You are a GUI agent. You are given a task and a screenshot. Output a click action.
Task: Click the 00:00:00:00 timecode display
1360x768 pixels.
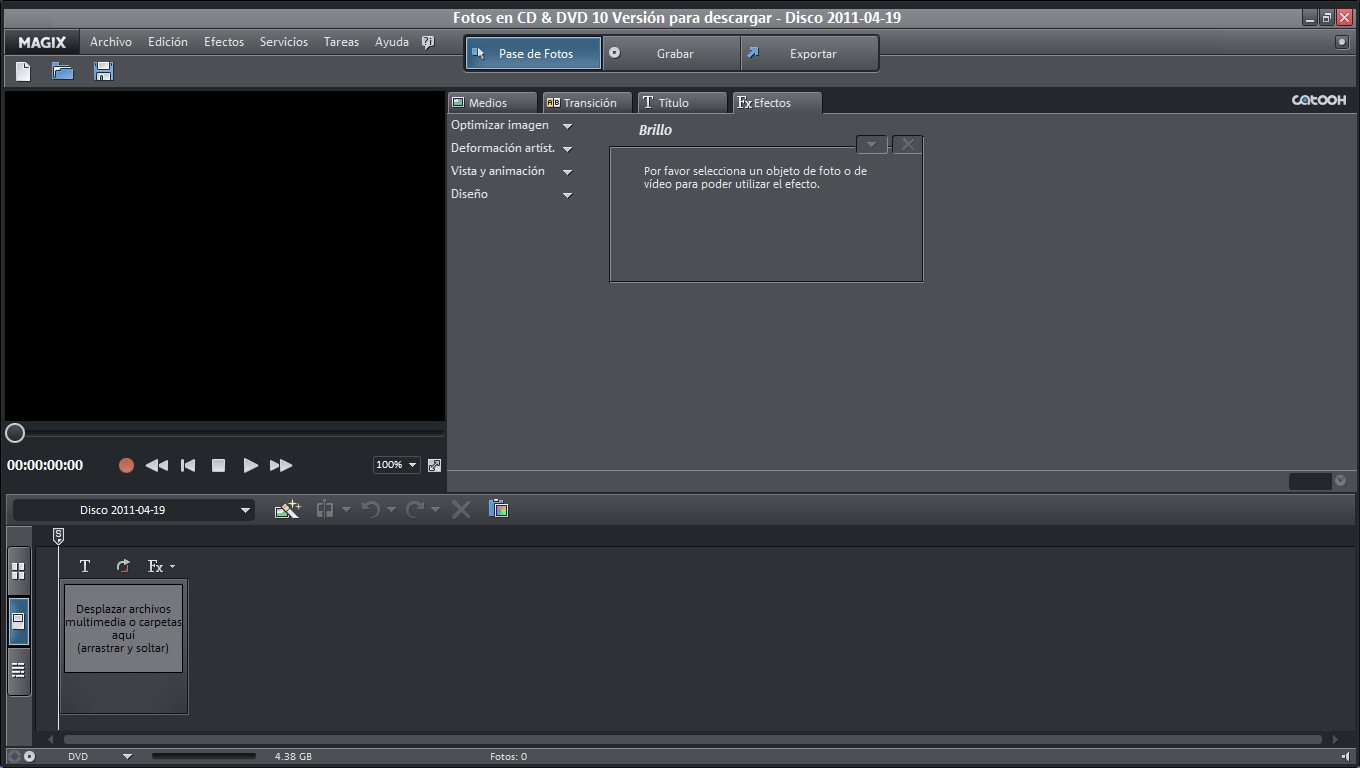(45, 465)
